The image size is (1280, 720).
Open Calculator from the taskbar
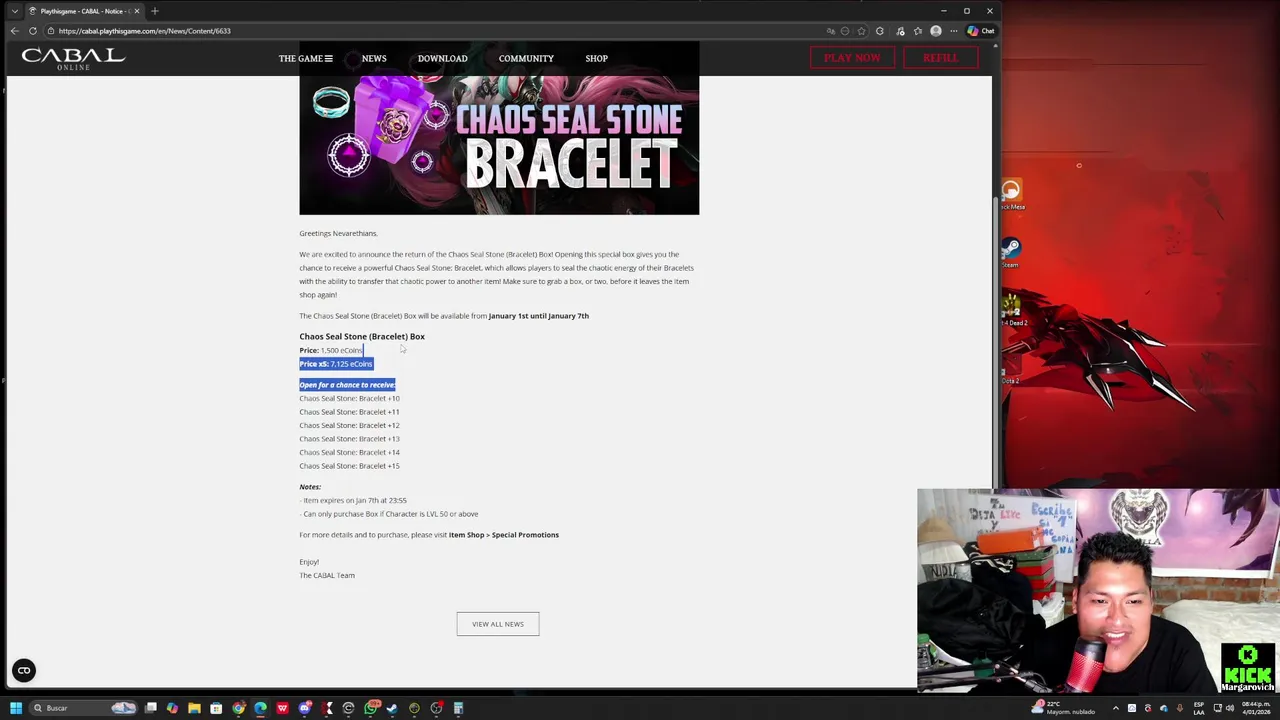point(458,708)
